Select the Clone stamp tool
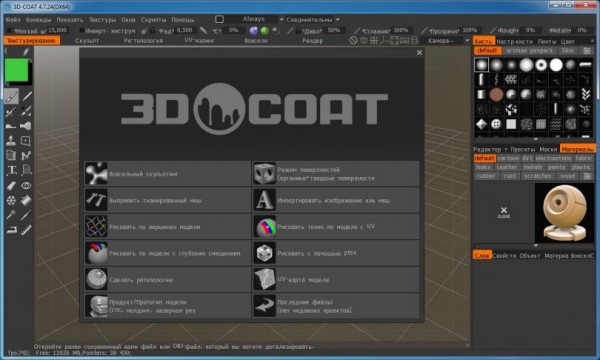Image resolution: width=600 pixels, height=360 pixels. pyautogui.click(x=11, y=140)
